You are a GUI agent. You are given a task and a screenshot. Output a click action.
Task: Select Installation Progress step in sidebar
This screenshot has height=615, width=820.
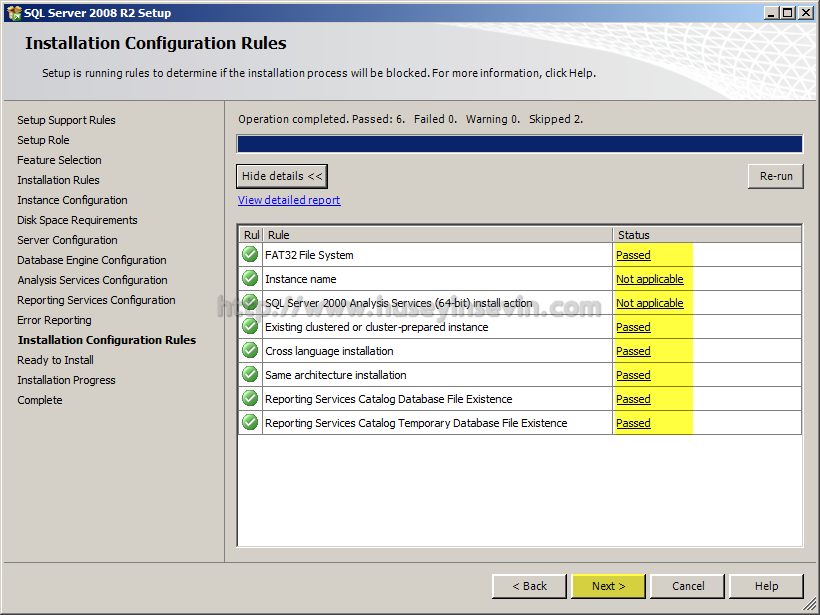pos(66,380)
